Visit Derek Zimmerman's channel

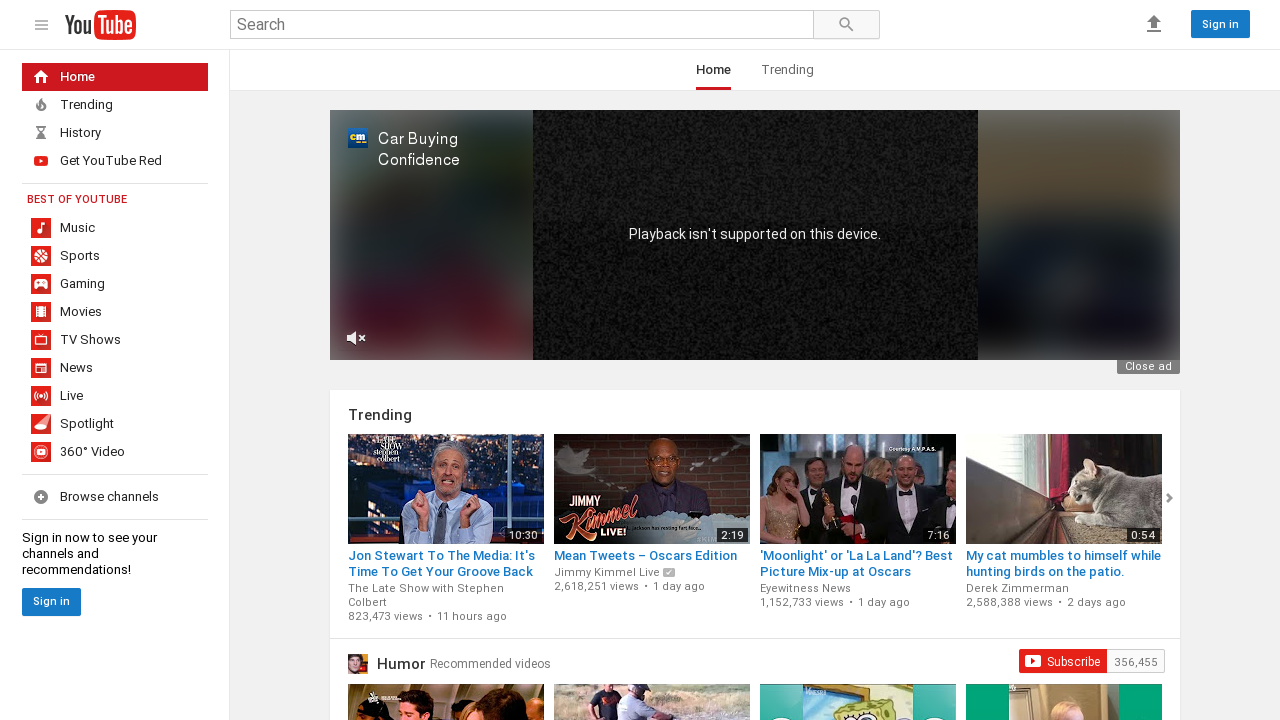[x=1017, y=589]
